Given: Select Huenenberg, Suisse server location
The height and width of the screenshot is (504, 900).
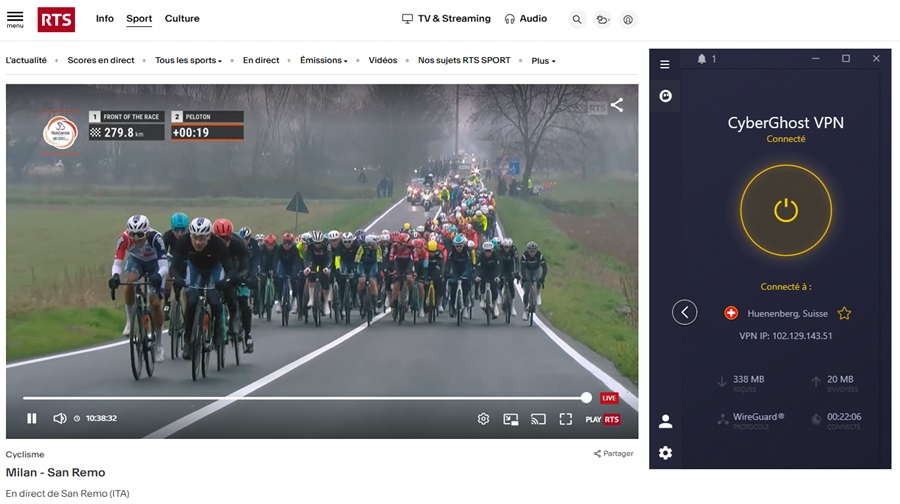Looking at the screenshot, I should 787,313.
